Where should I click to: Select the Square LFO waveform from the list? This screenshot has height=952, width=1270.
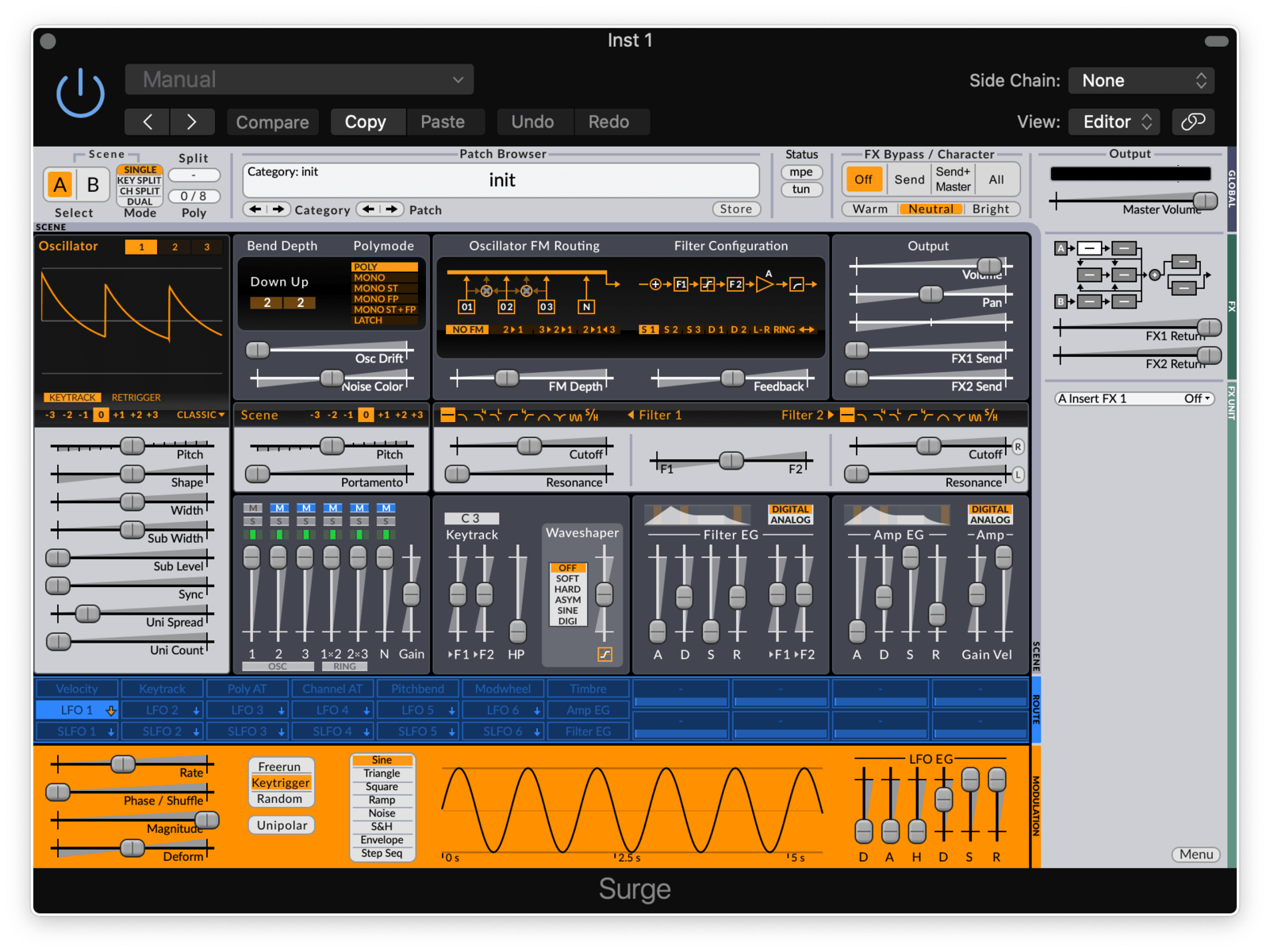tap(382, 787)
